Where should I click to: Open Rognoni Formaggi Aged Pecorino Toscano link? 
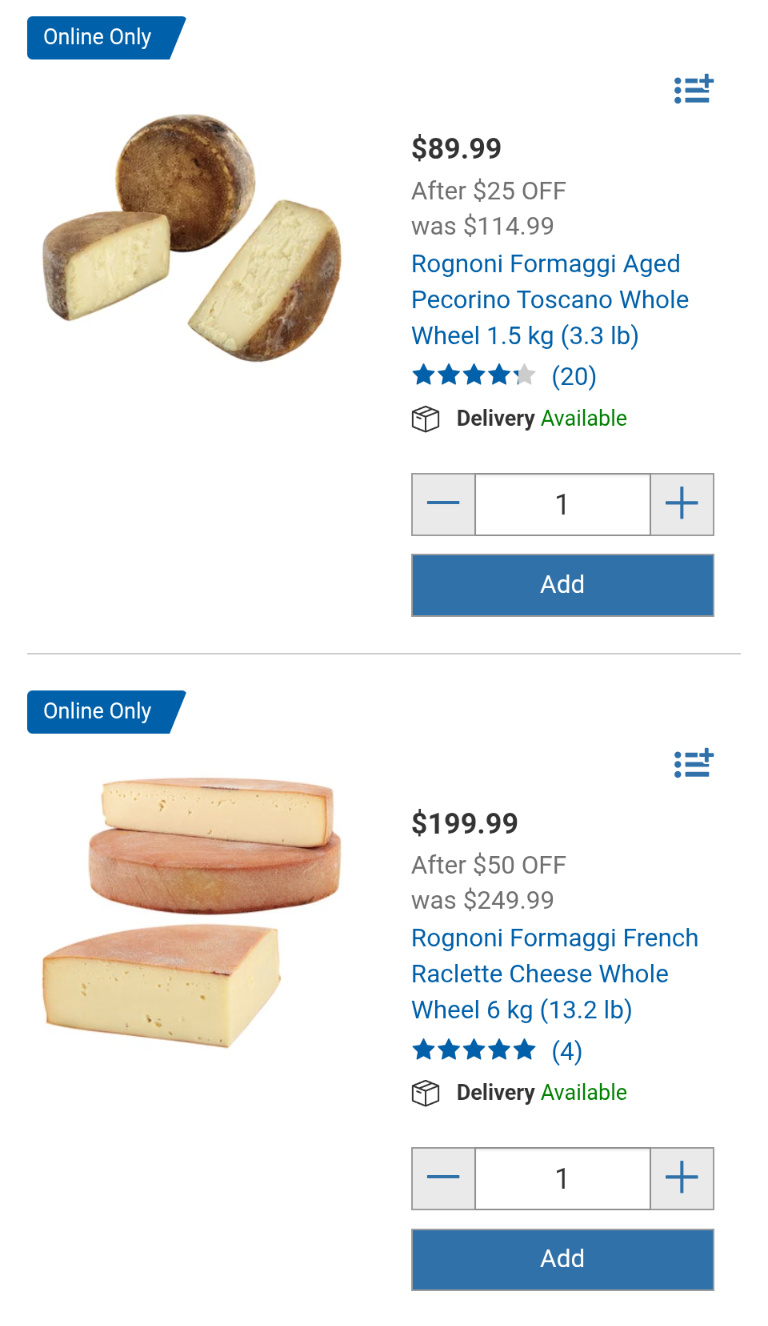coord(549,300)
